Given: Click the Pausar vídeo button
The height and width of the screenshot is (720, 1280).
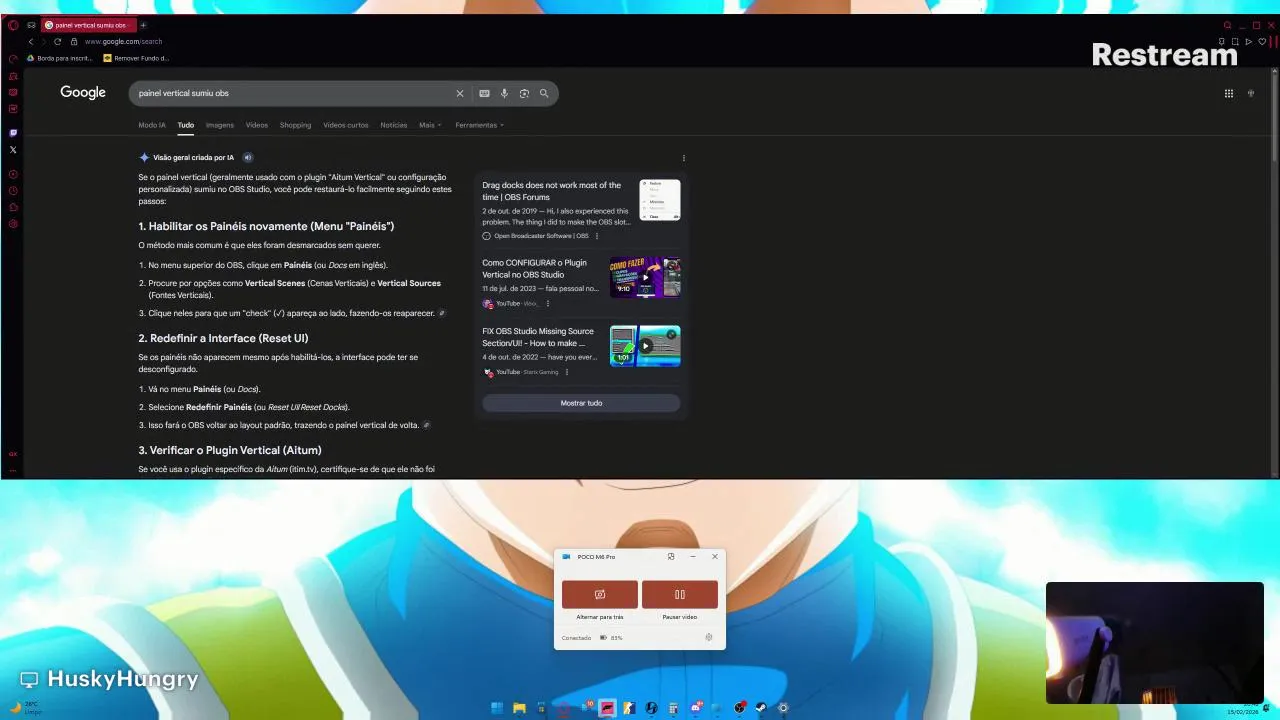Looking at the screenshot, I should tap(680, 594).
